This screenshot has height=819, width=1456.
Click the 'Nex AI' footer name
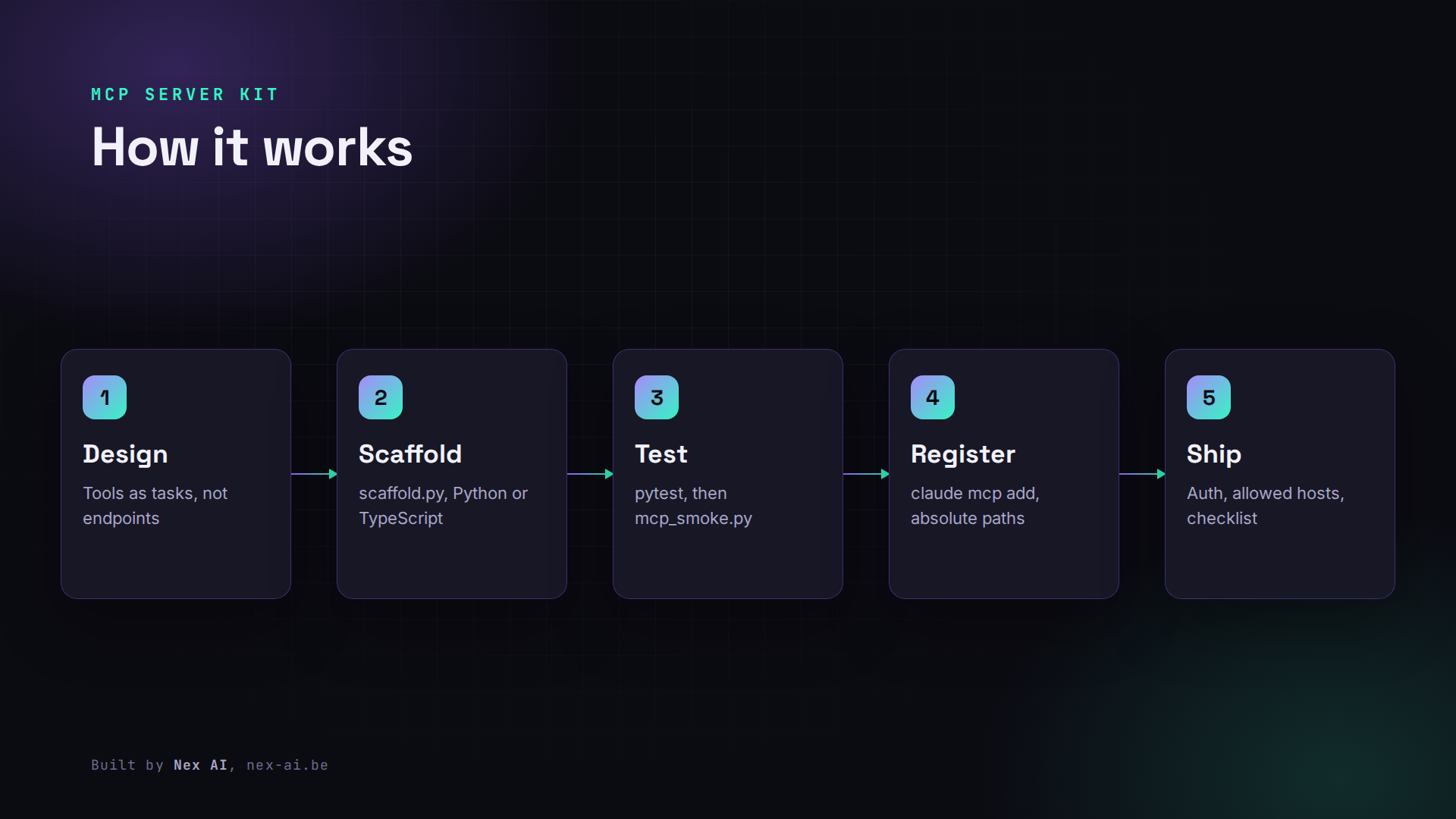click(200, 765)
